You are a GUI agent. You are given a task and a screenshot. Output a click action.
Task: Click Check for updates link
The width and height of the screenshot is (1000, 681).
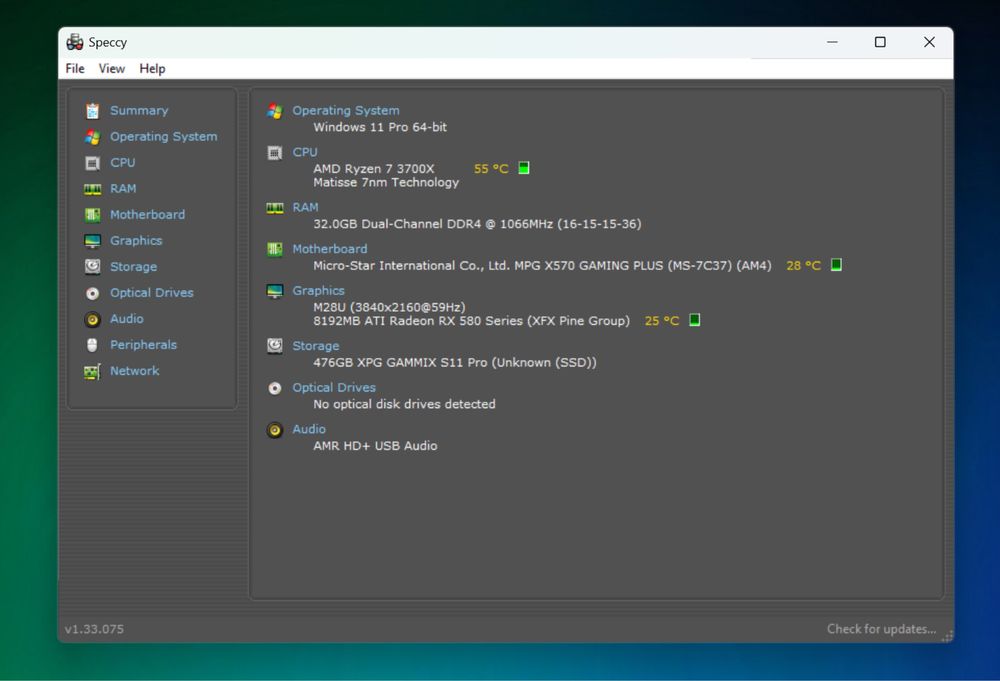(x=881, y=629)
